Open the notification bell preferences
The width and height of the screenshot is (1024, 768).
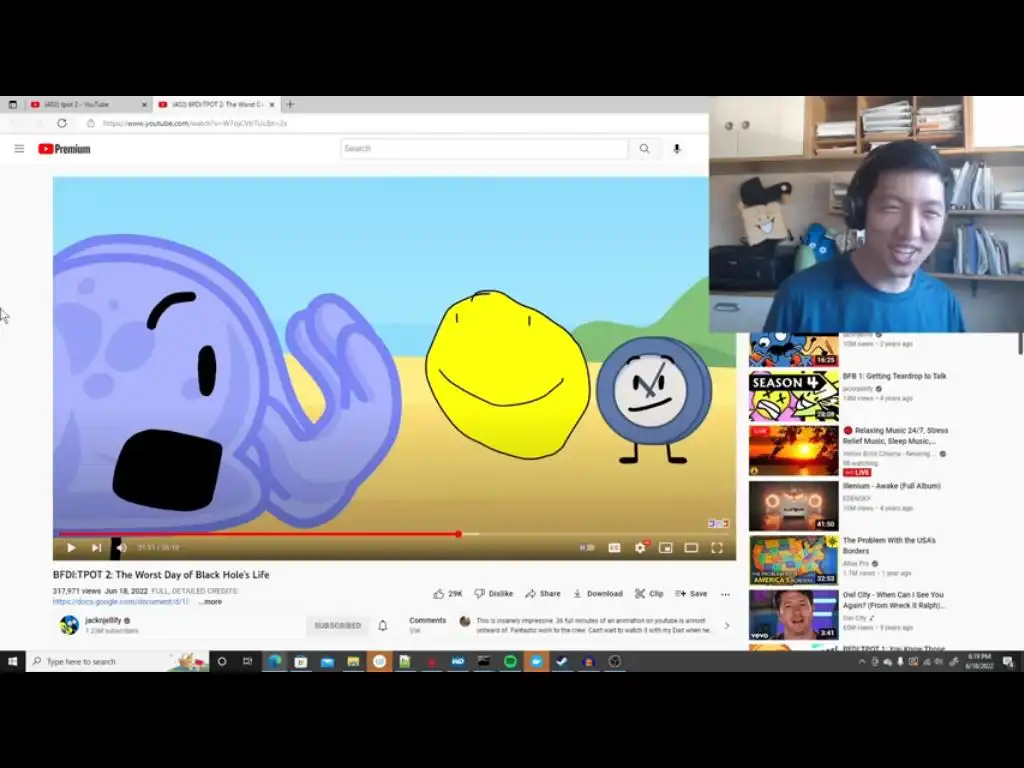[x=383, y=626]
